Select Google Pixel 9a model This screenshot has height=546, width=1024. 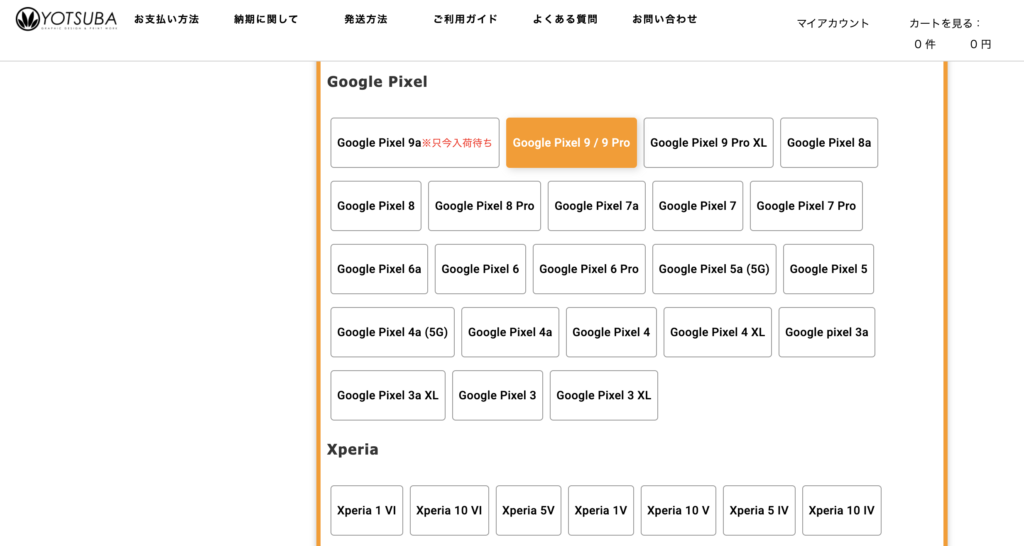point(415,143)
